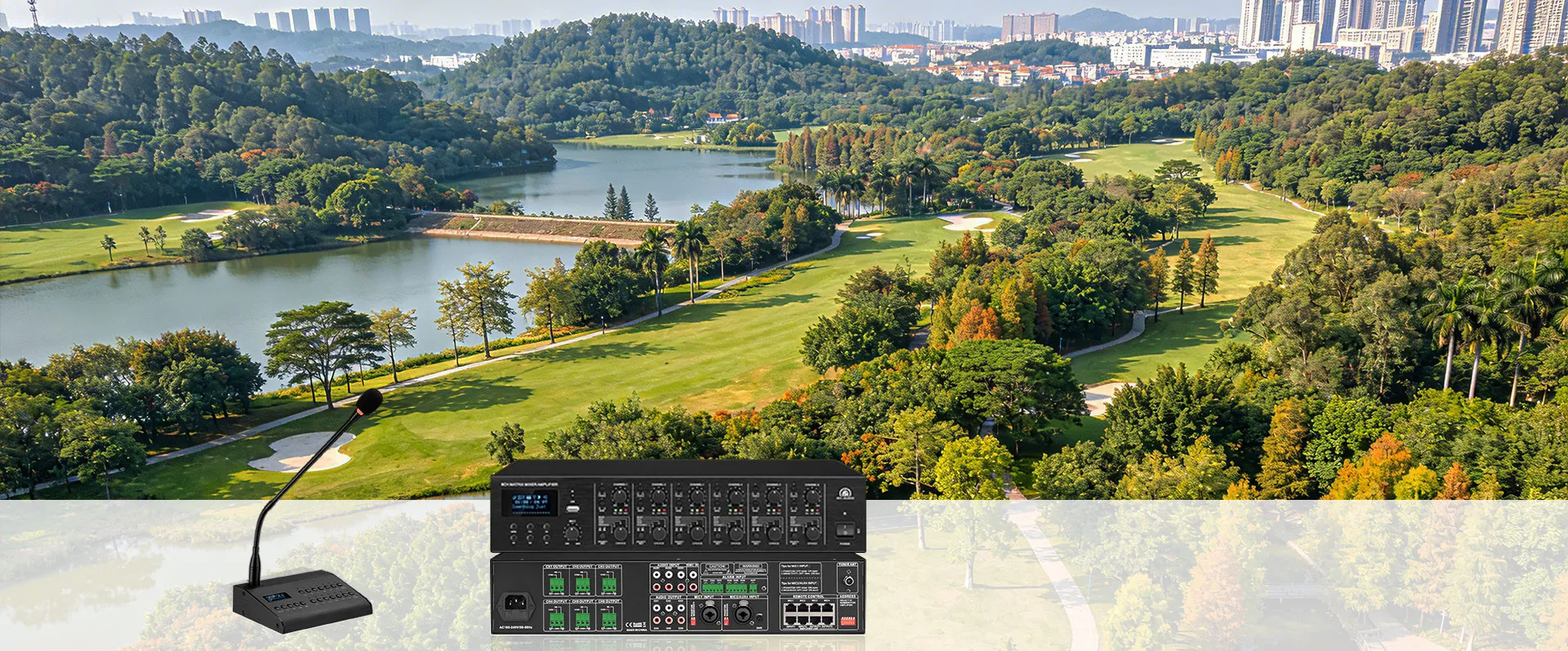Click the remote control RJ45 port block
Screen dimensions: 1568x651
(808, 615)
